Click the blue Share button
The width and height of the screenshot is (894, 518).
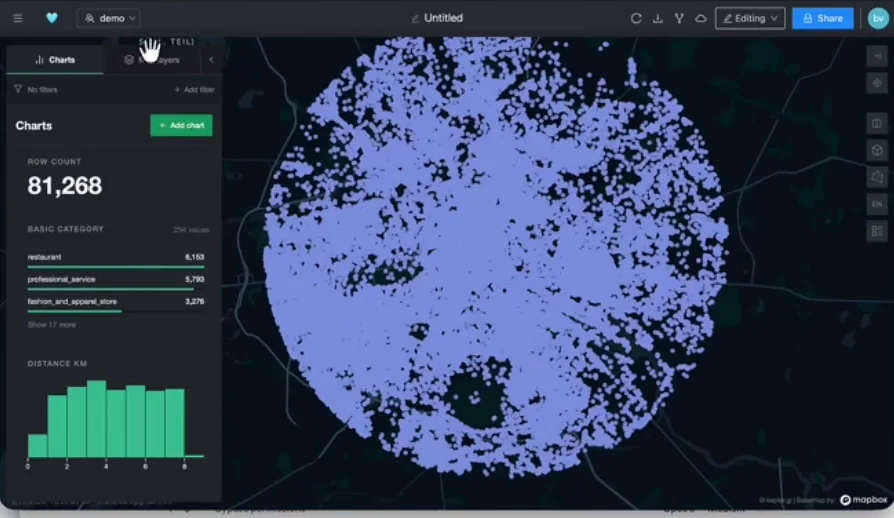tap(823, 18)
